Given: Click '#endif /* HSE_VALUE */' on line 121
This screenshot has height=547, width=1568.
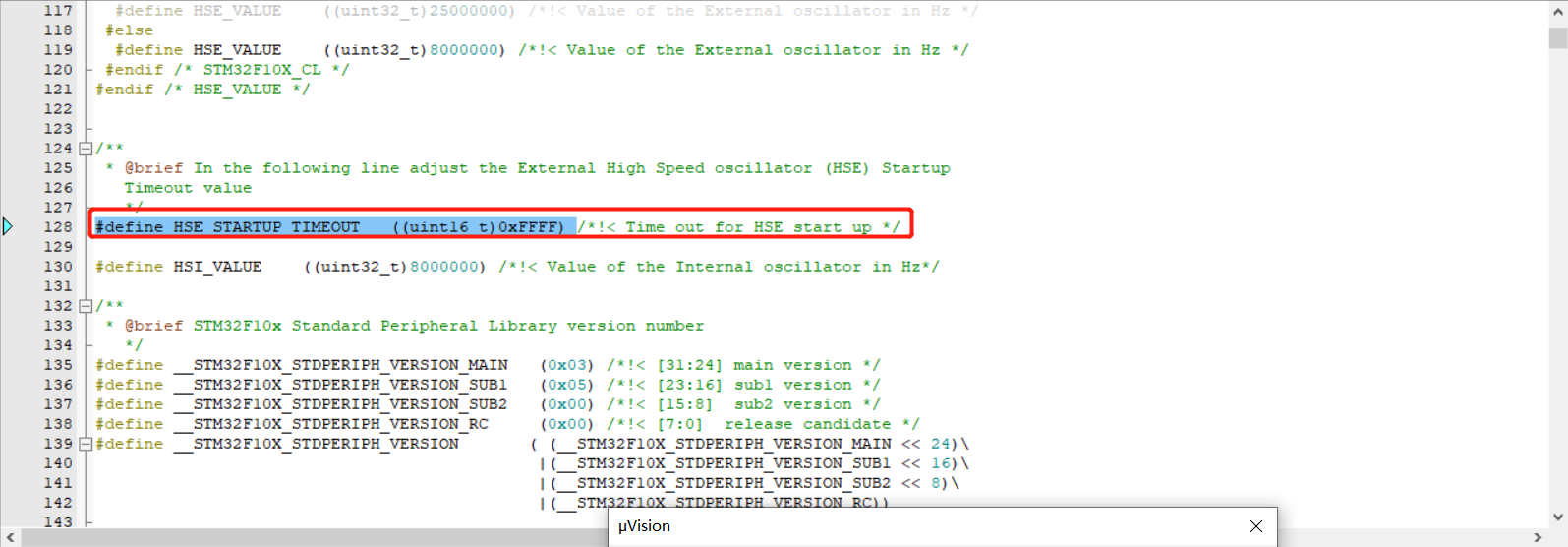Looking at the screenshot, I should (203, 90).
